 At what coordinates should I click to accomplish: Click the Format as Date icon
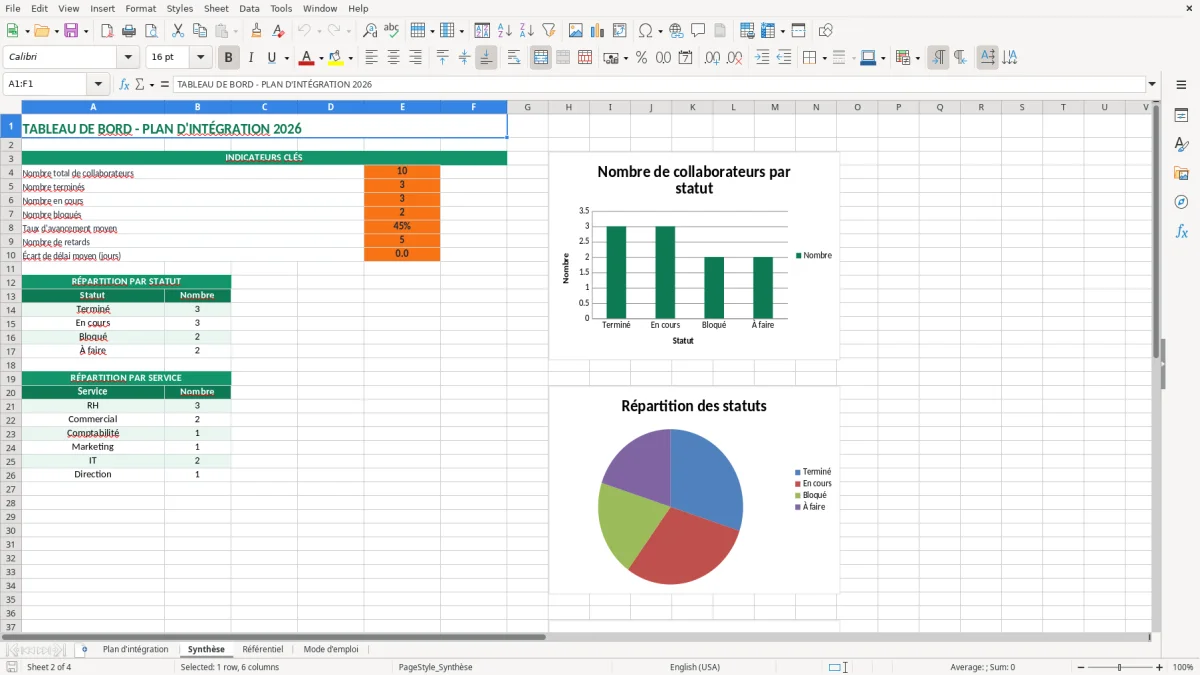coord(686,58)
